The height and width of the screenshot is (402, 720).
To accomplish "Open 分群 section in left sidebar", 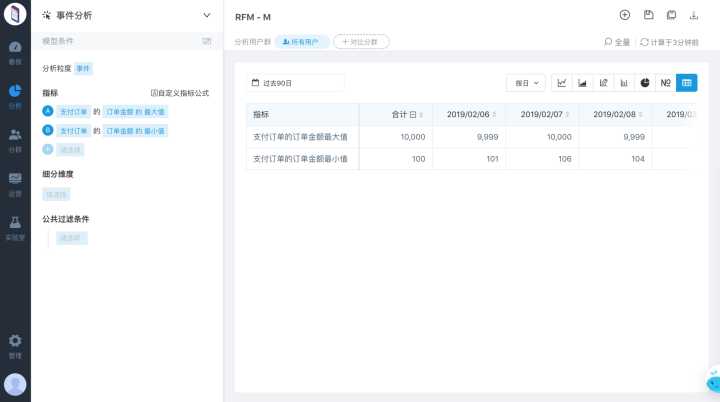I will 15,139.
